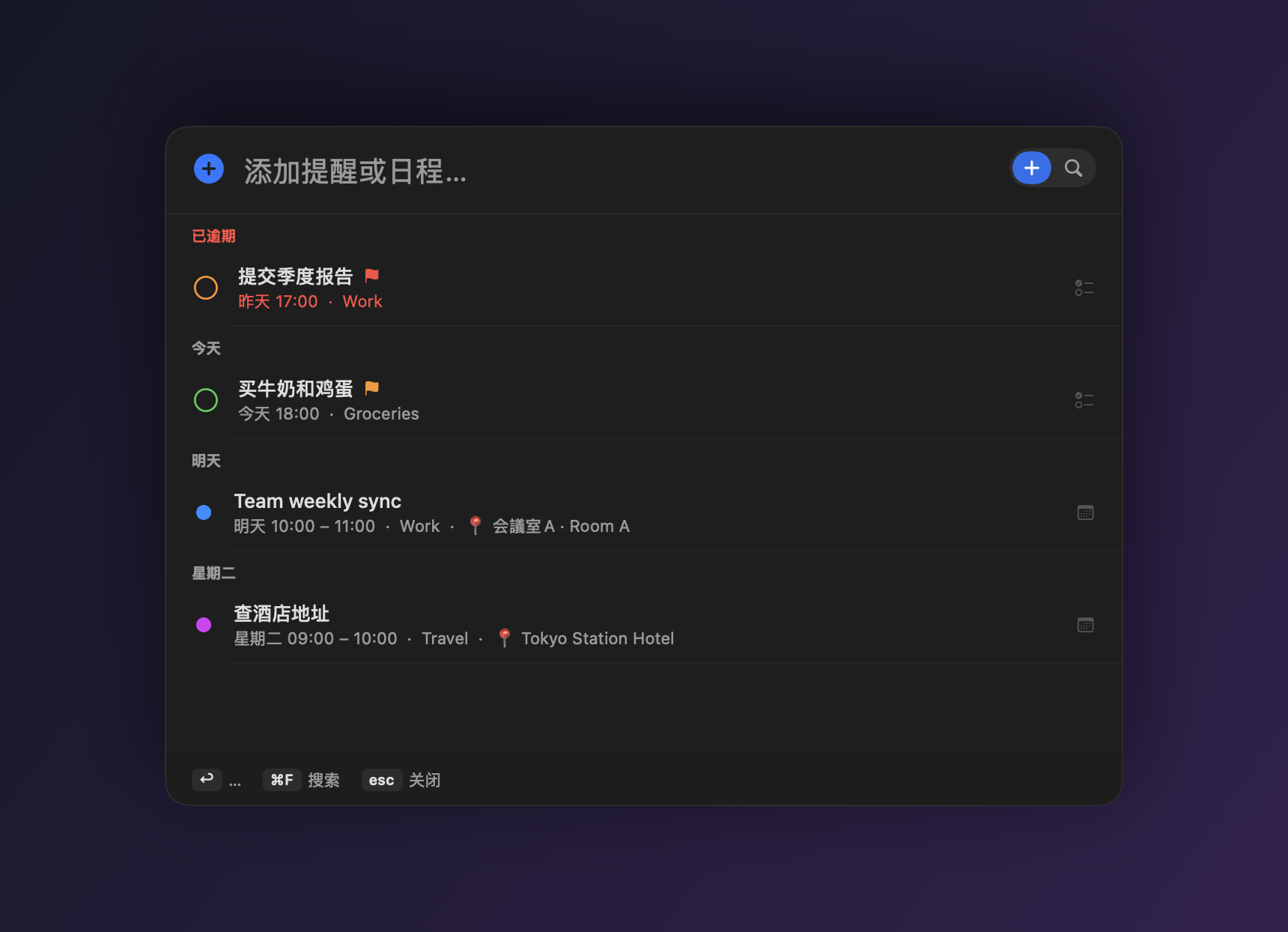Viewport: 1288px width, 932px height.
Task: Click the ⌘F shortcut key in the footer
Action: click(x=282, y=780)
